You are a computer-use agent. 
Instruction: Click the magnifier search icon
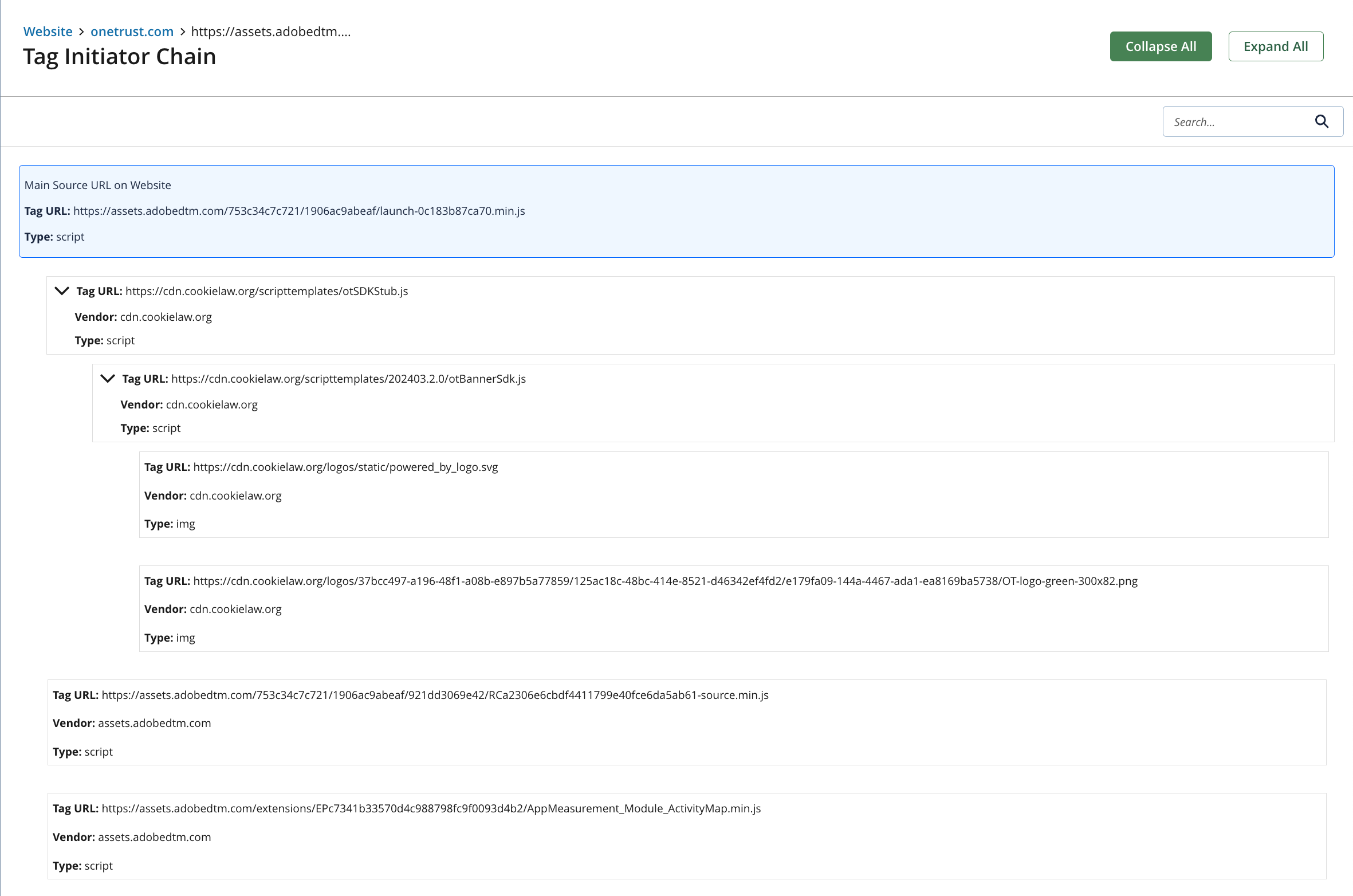[x=1321, y=121]
